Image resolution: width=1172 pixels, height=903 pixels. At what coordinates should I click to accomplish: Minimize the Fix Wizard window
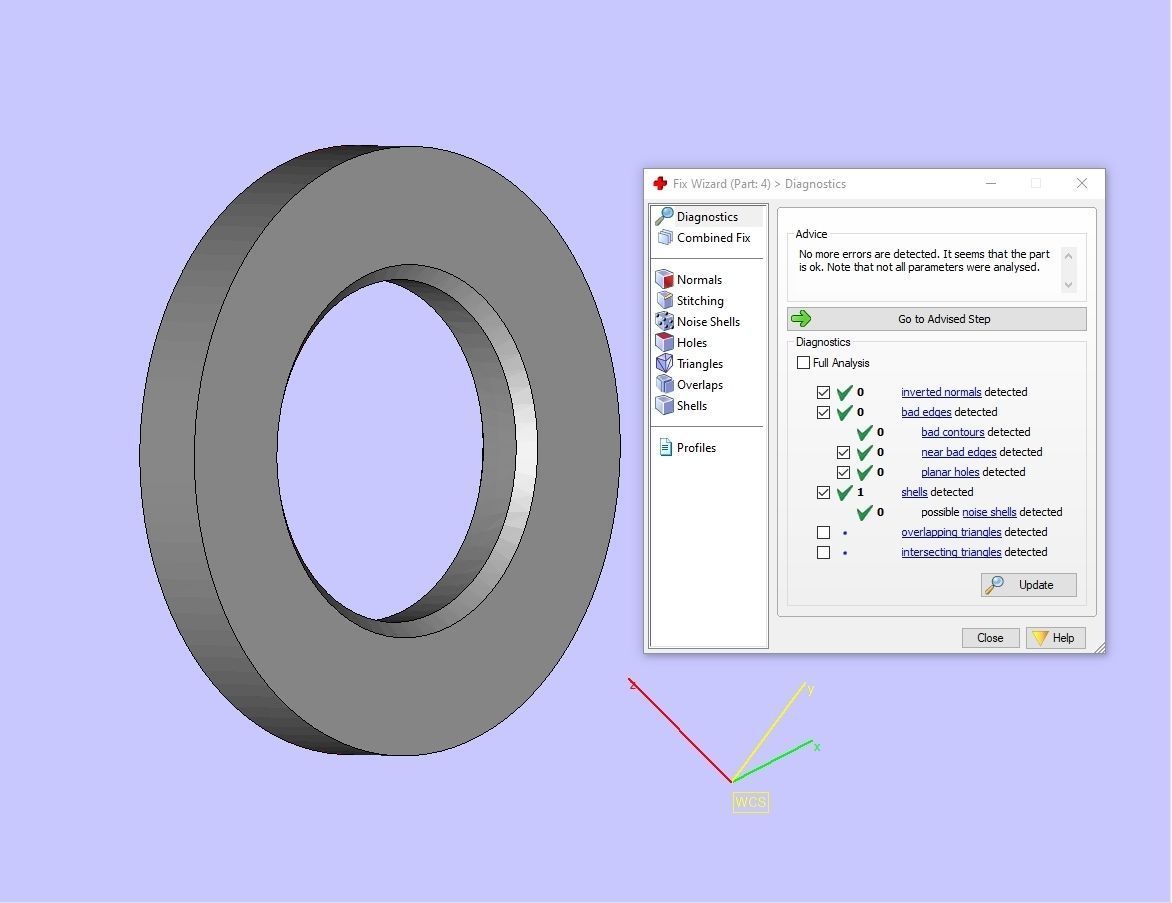pyautogui.click(x=991, y=183)
